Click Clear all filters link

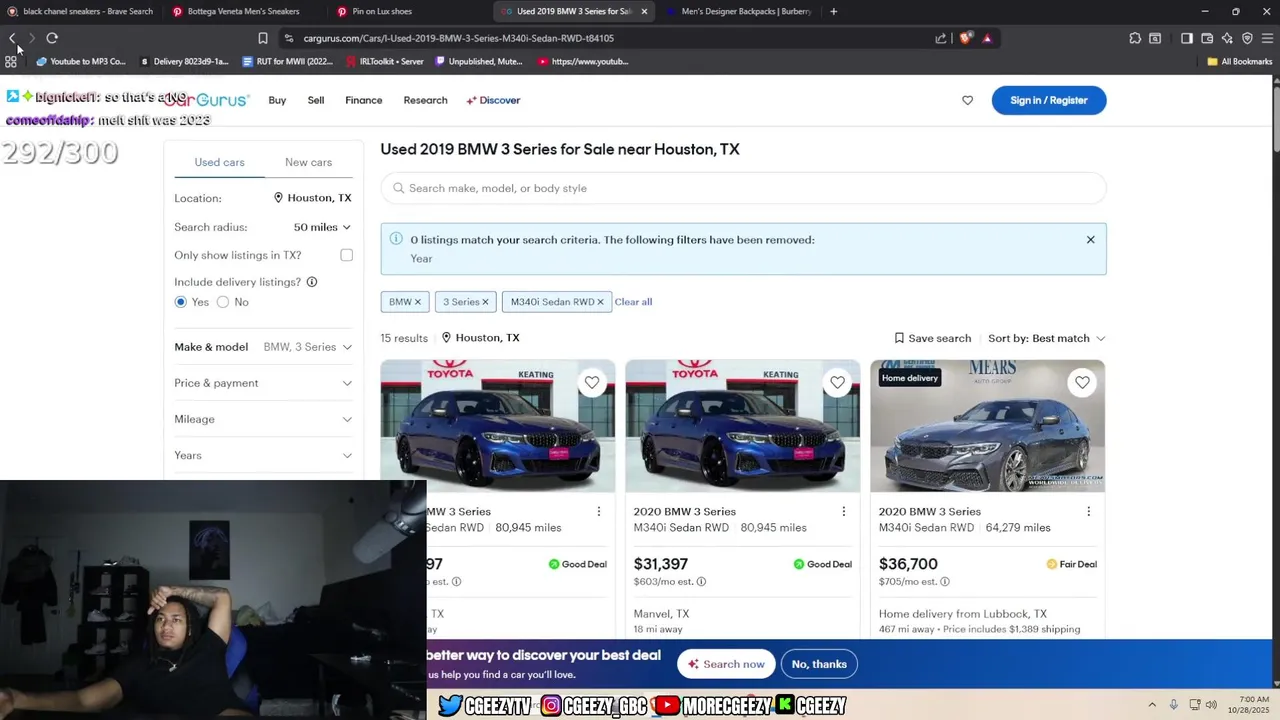tap(633, 302)
